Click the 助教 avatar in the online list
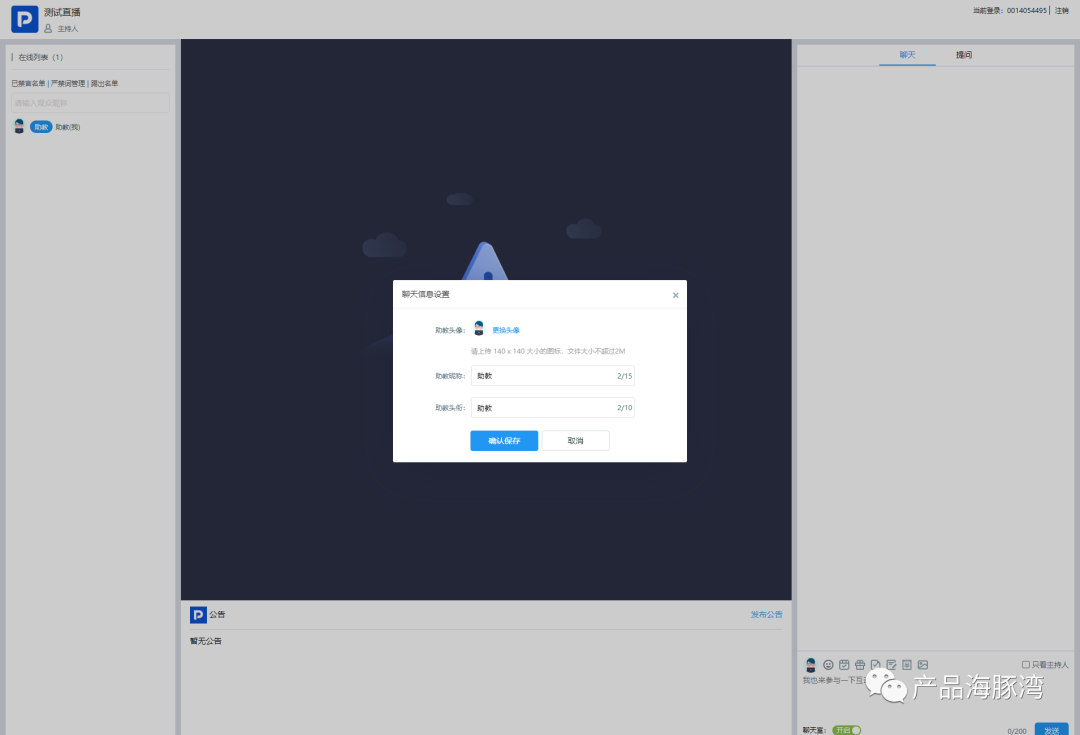1080x735 pixels. [19, 126]
